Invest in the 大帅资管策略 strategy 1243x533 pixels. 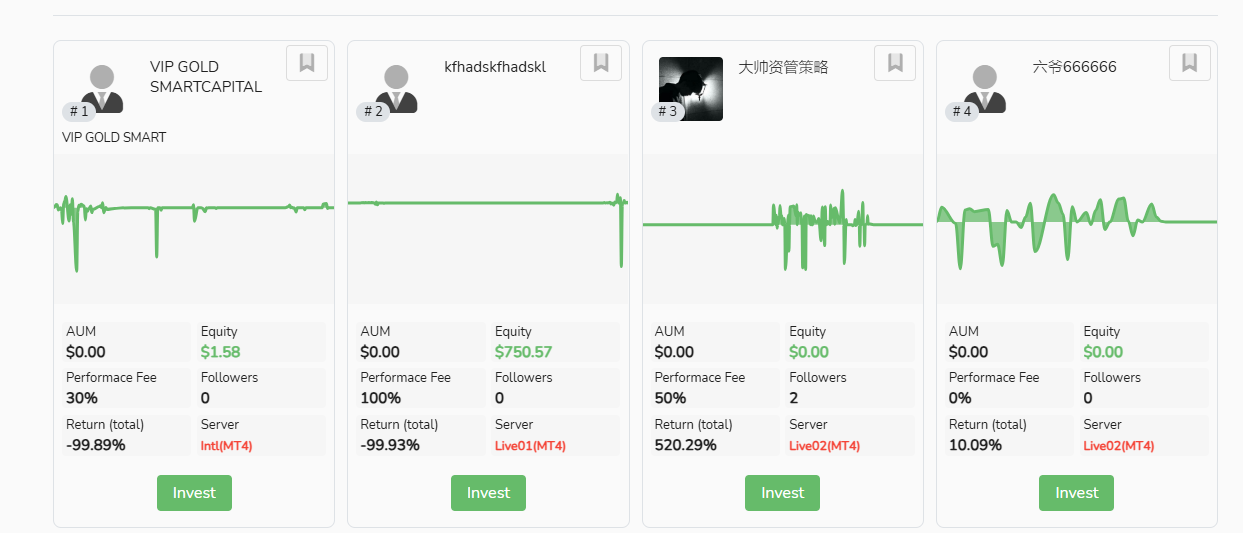[x=782, y=493]
